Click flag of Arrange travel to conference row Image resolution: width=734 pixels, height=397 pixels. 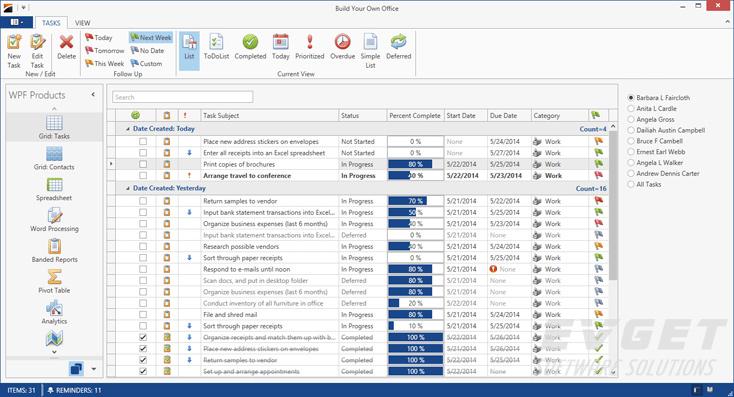click(x=598, y=176)
